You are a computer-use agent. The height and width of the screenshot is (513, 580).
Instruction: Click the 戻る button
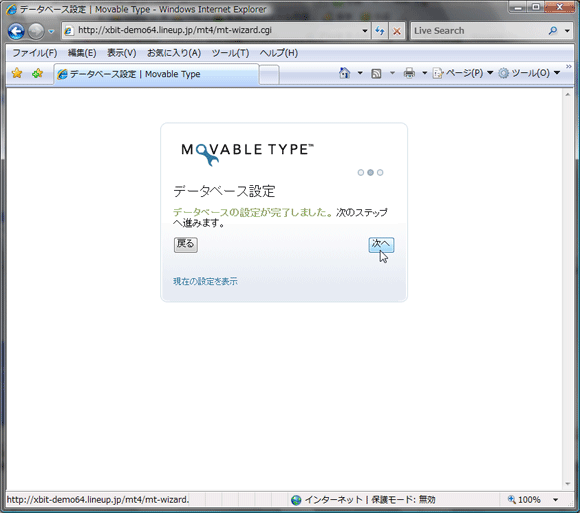pos(186,244)
